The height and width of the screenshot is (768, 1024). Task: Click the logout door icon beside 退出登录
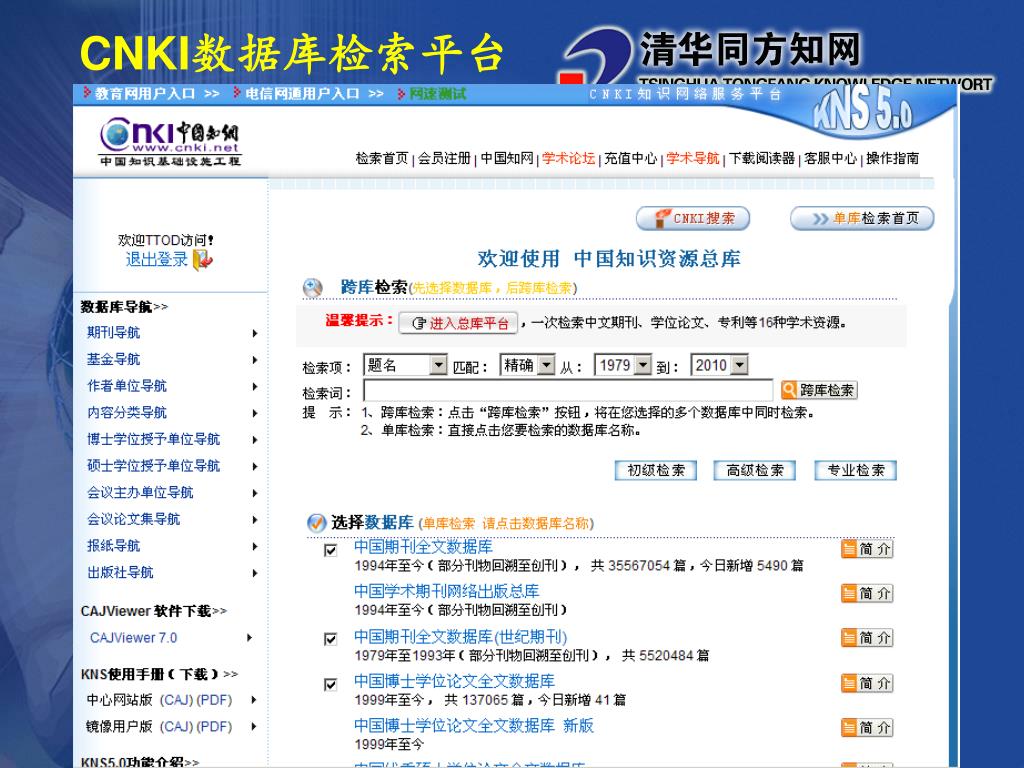pyautogui.click(x=203, y=260)
